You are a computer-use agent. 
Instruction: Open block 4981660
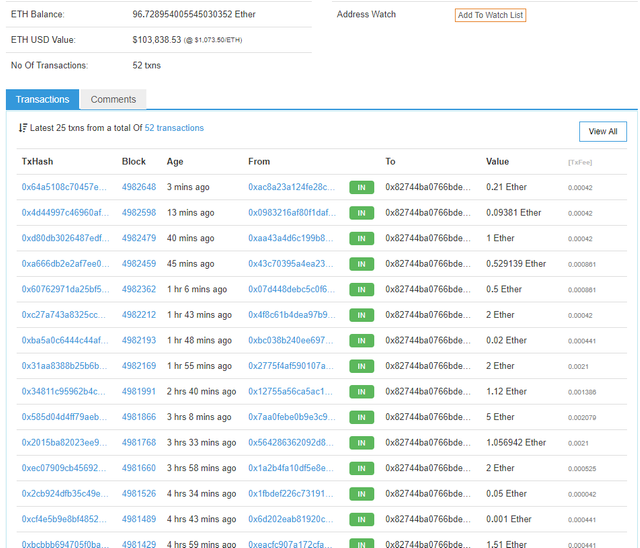pyautogui.click(x=139, y=468)
